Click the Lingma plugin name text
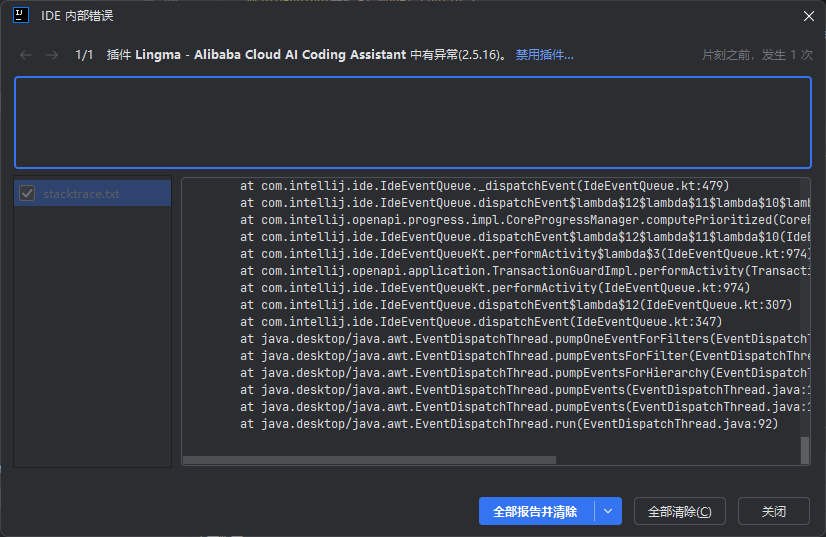Viewport: 826px width, 537px height. (271, 55)
